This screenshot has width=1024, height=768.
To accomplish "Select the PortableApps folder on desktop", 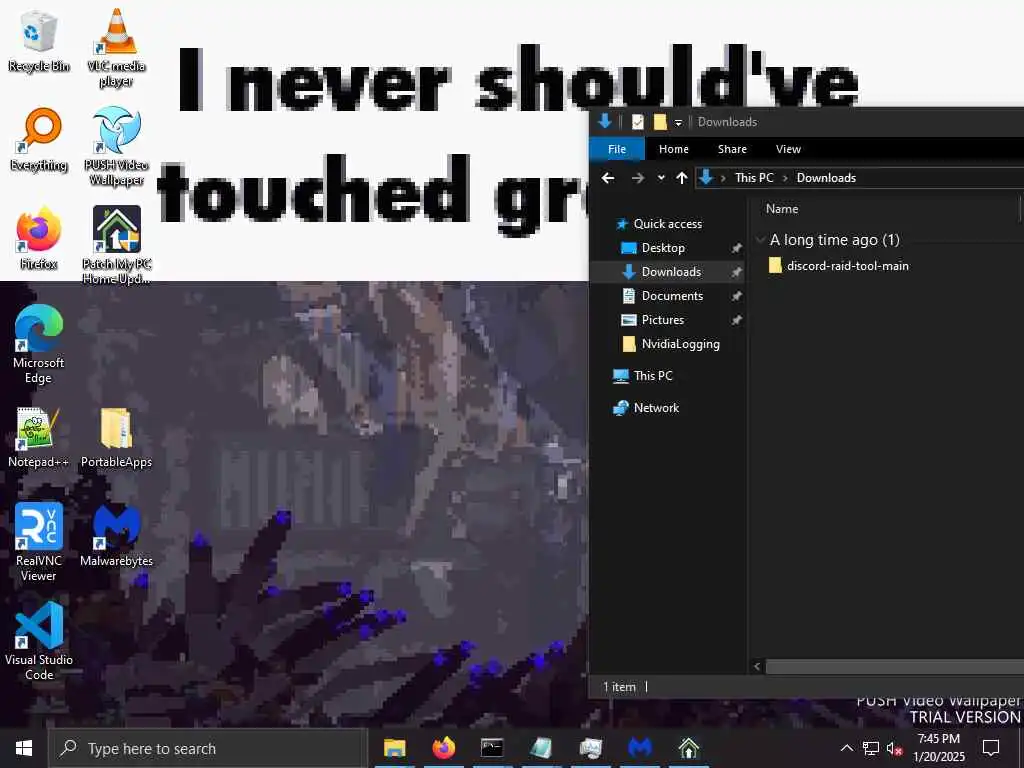I will [x=116, y=438].
